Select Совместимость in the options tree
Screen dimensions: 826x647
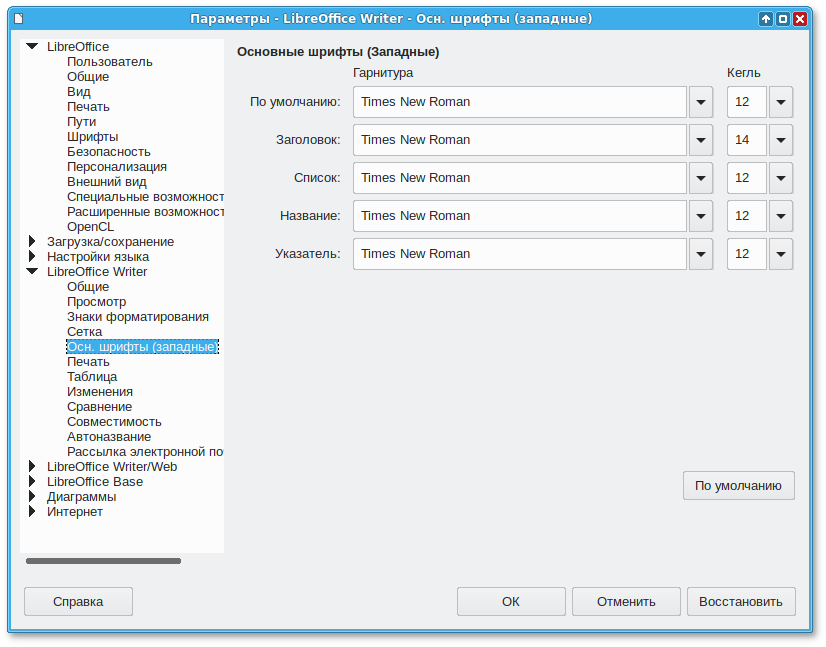(114, 422)
